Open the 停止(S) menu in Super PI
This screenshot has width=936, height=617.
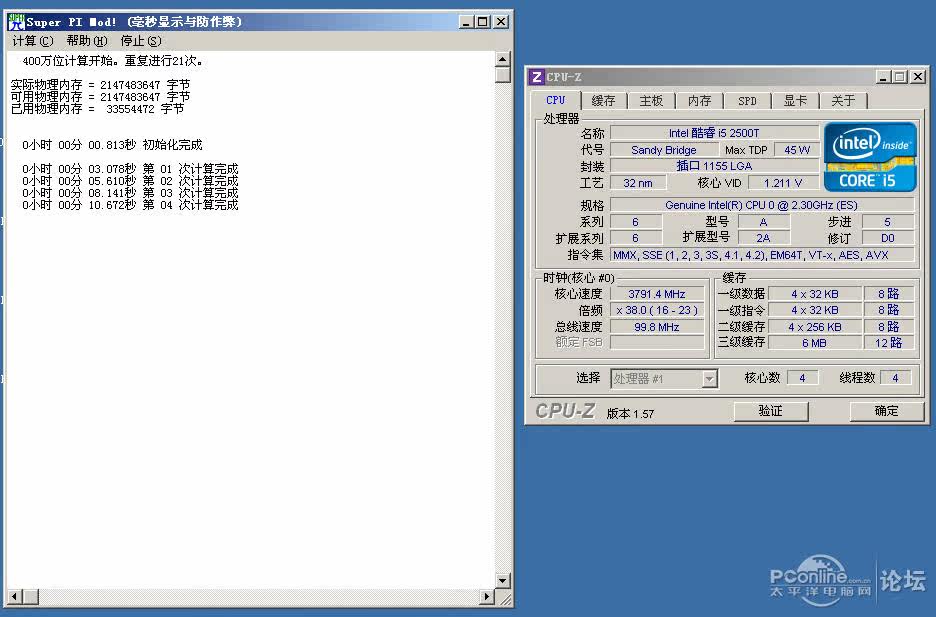[141, 41]
